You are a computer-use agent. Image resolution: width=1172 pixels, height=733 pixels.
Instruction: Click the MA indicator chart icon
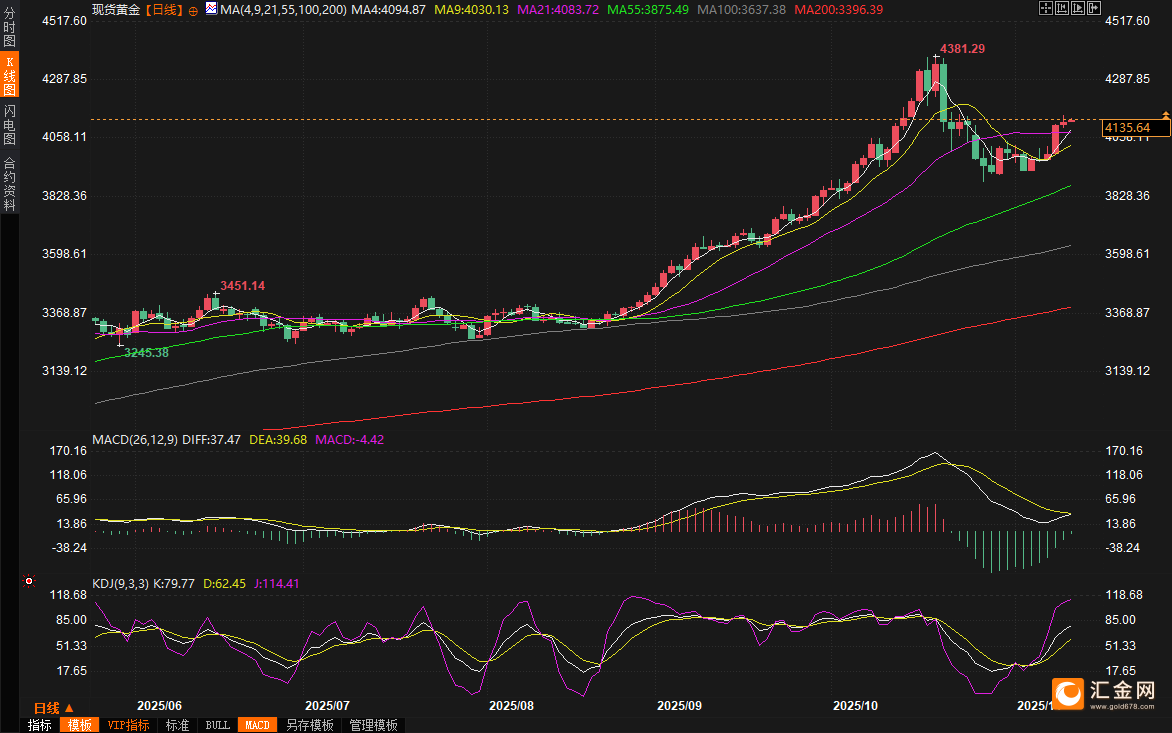210,9
